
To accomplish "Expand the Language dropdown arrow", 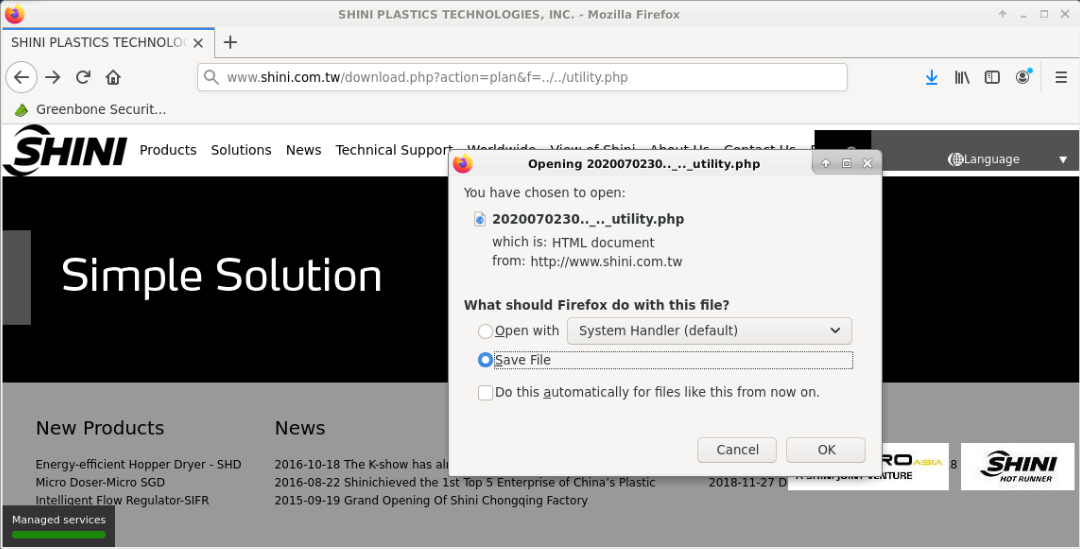I will [1063, 160].
